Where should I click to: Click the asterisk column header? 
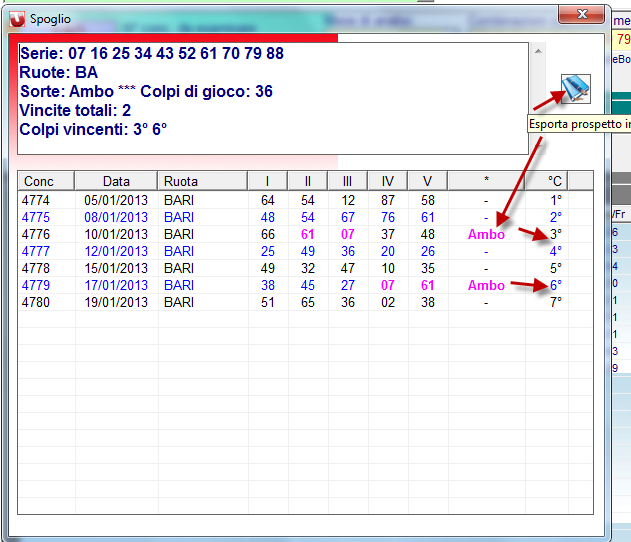click(486, 181)
